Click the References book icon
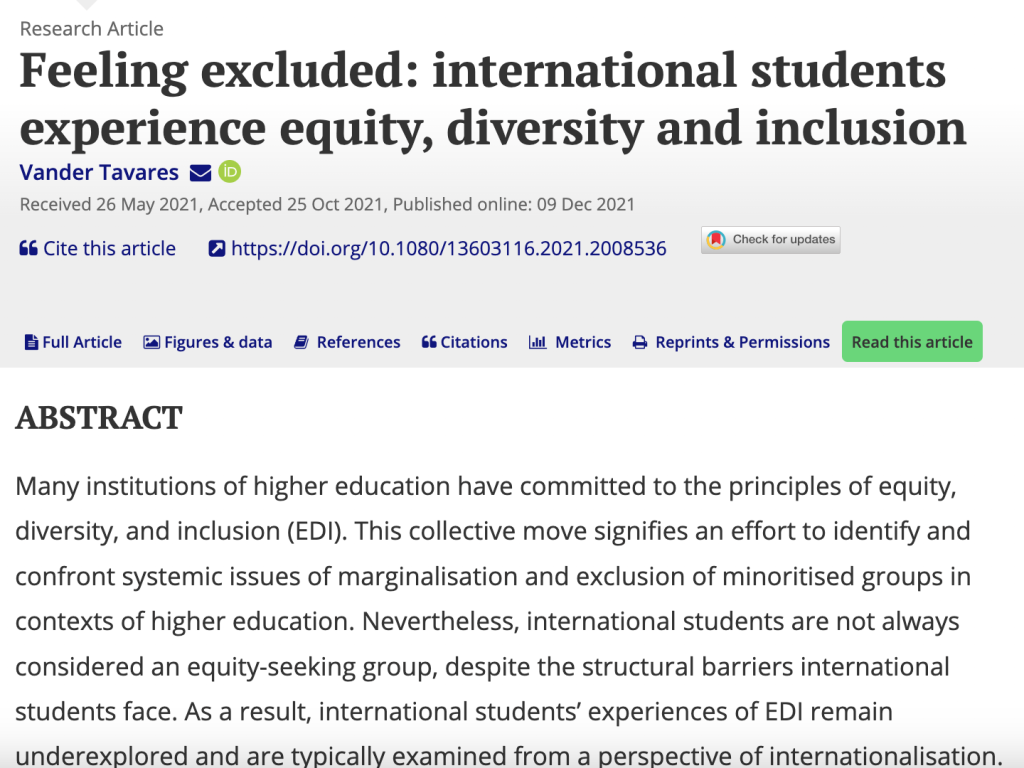Image resolution: width=1024 pixels, height=768 pixels. pyautogui.click(x=301, y=342)
